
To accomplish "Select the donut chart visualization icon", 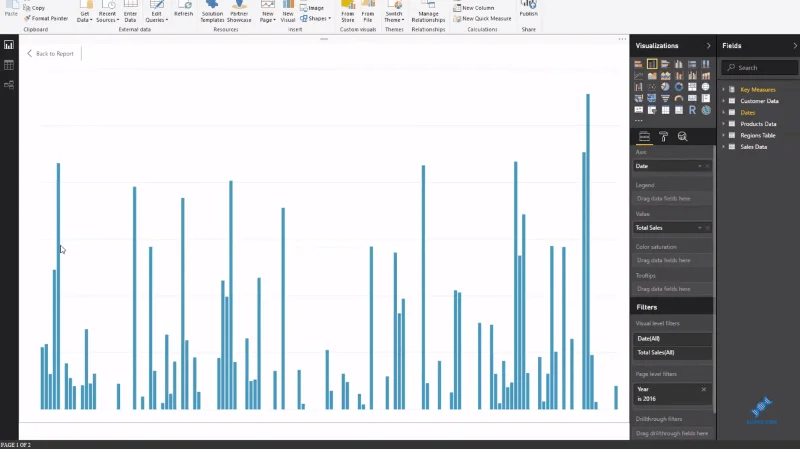I will (x=679, y=87).
